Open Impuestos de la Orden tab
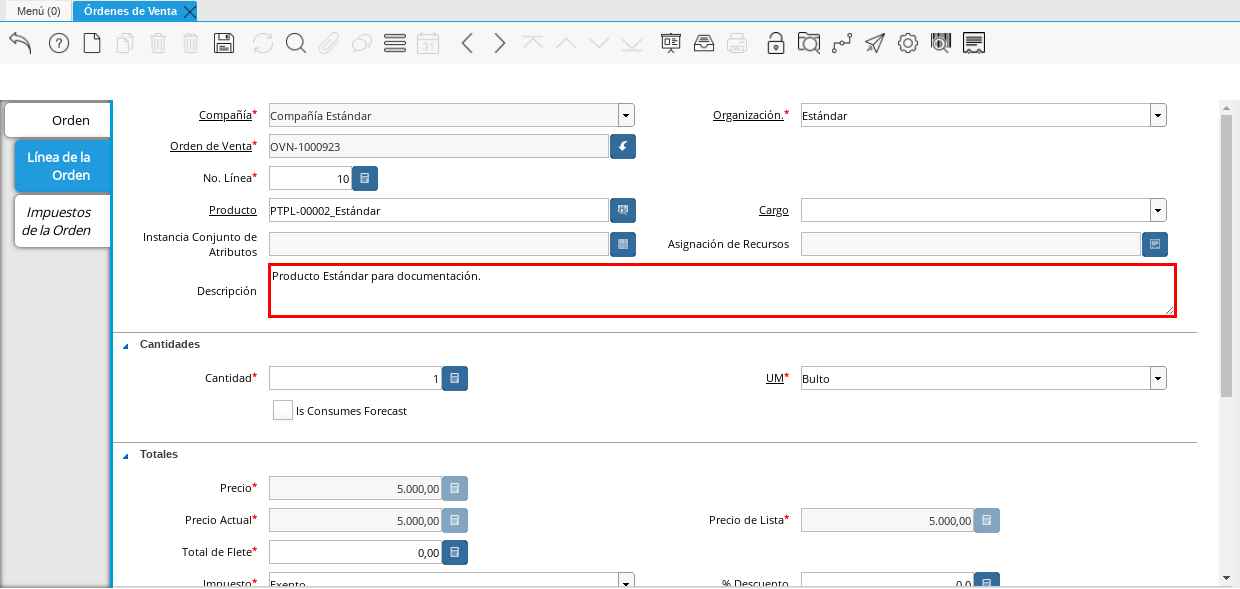Viewport: 1240px width, 589px height. click(58, 221)
